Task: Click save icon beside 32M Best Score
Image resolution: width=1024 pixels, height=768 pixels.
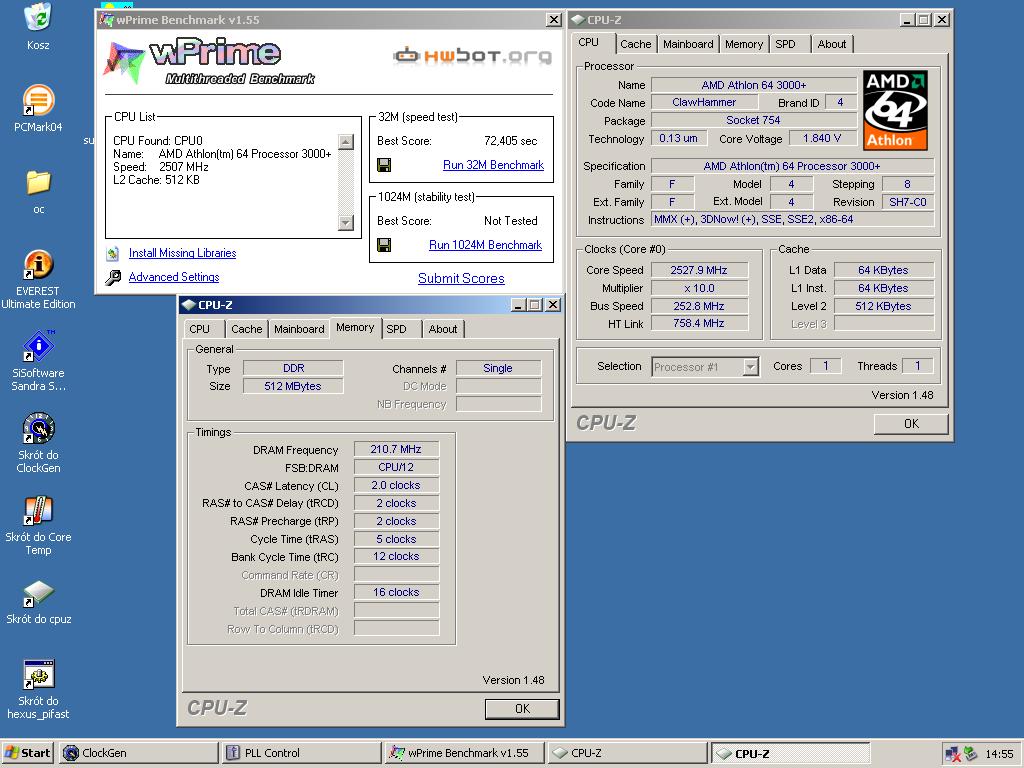Action: [x=384, y=165]
